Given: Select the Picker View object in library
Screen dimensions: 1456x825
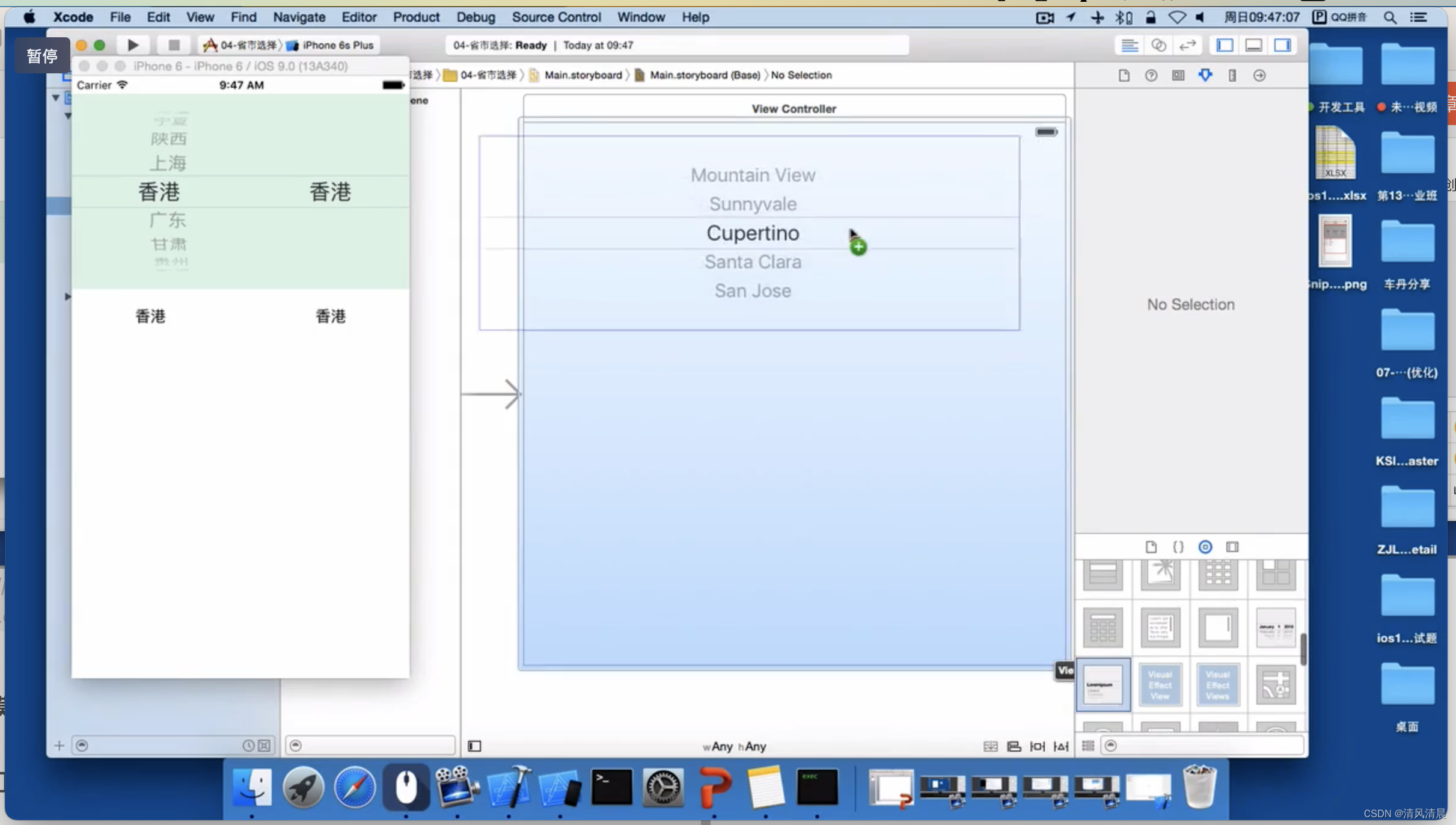Looking at the screenshot, I should [1103, 685].
